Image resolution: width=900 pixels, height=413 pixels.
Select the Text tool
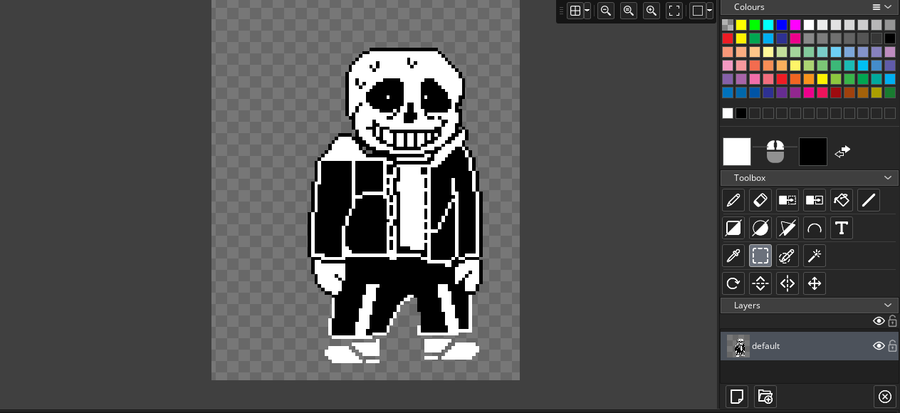click(841, 228)
